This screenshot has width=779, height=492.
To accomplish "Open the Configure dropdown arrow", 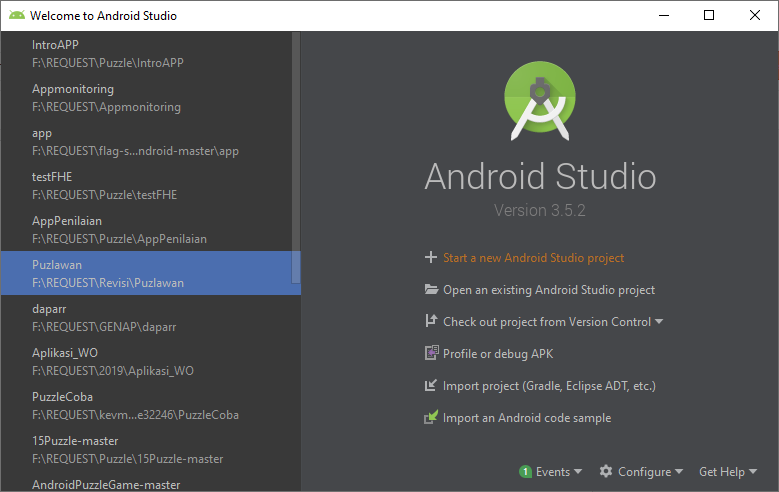I will [679, 471].
